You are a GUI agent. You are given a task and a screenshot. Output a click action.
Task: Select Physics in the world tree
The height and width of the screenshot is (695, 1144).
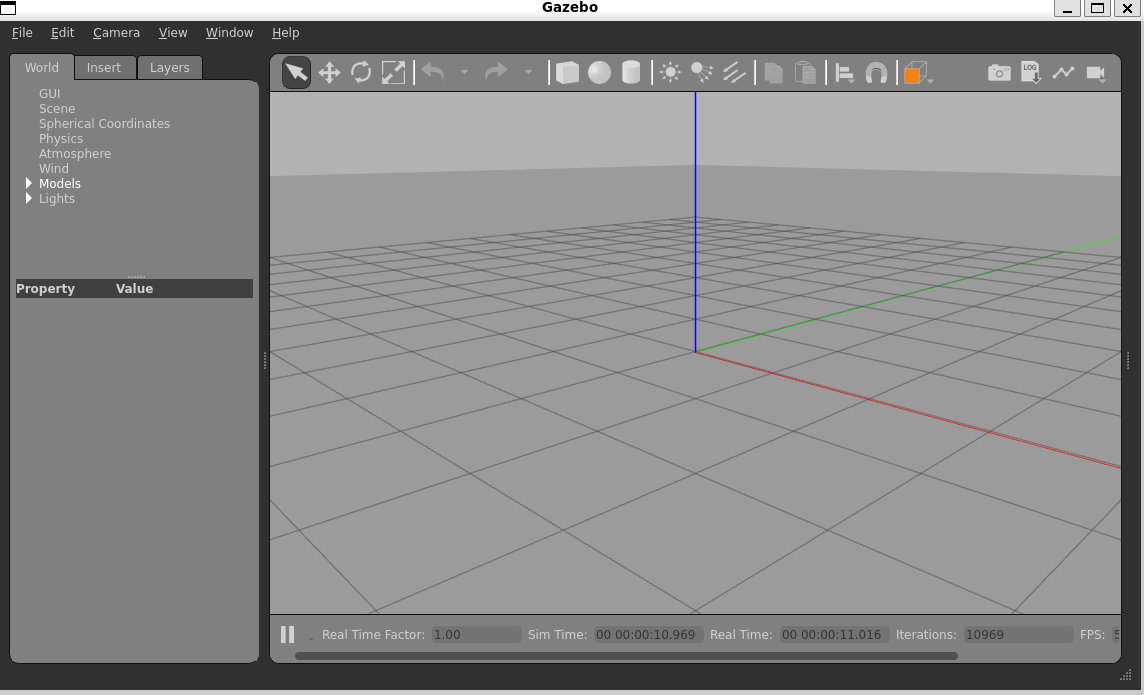click(x=61, y=139)
